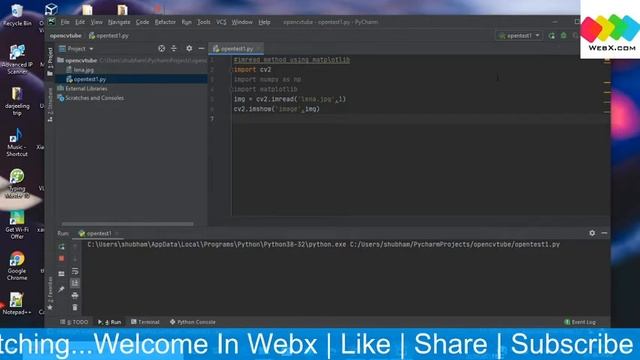The height and width of the screenshot is (360, 640).
Task: Open the Code menu
Action: (x=142, y=22)
